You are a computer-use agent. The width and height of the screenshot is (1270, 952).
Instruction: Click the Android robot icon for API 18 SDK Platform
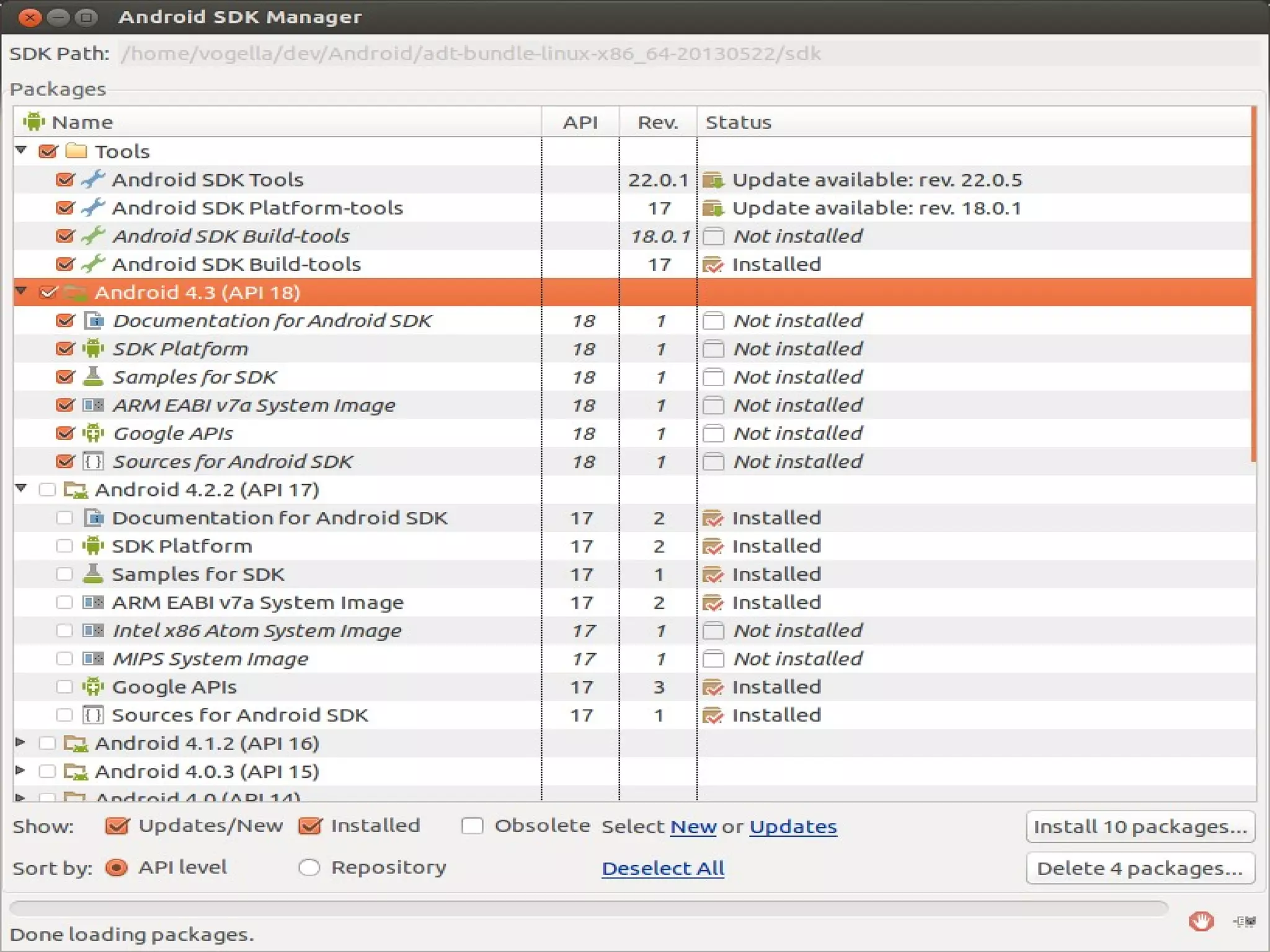pyautogui.click(x=93, y=349)
